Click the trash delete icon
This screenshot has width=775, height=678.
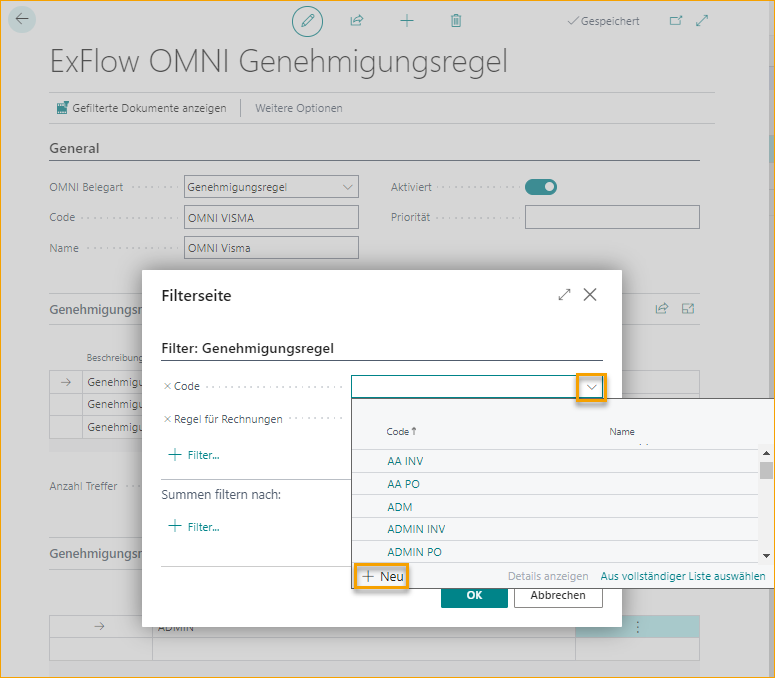[x=456, y=21]
